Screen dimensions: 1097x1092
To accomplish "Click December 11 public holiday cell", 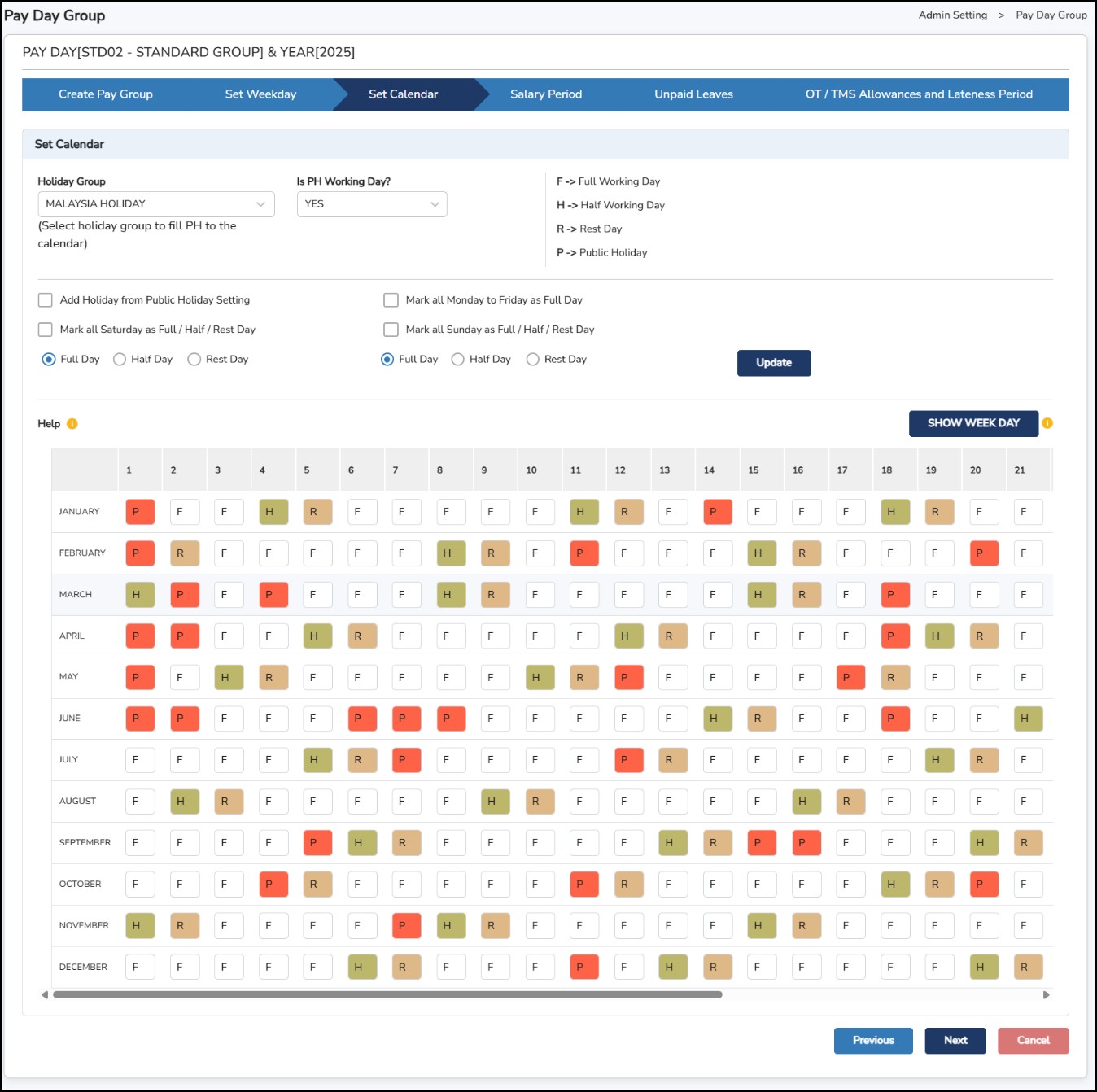I will pyautogui.click(x=583, y=967).
